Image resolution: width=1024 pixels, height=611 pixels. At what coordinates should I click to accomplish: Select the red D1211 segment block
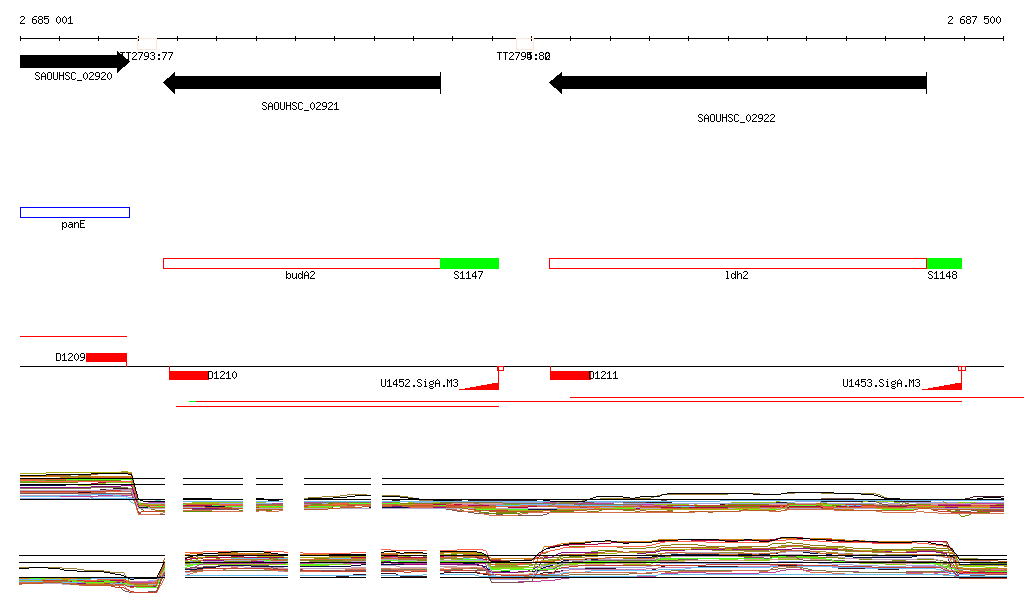(570, 375)
